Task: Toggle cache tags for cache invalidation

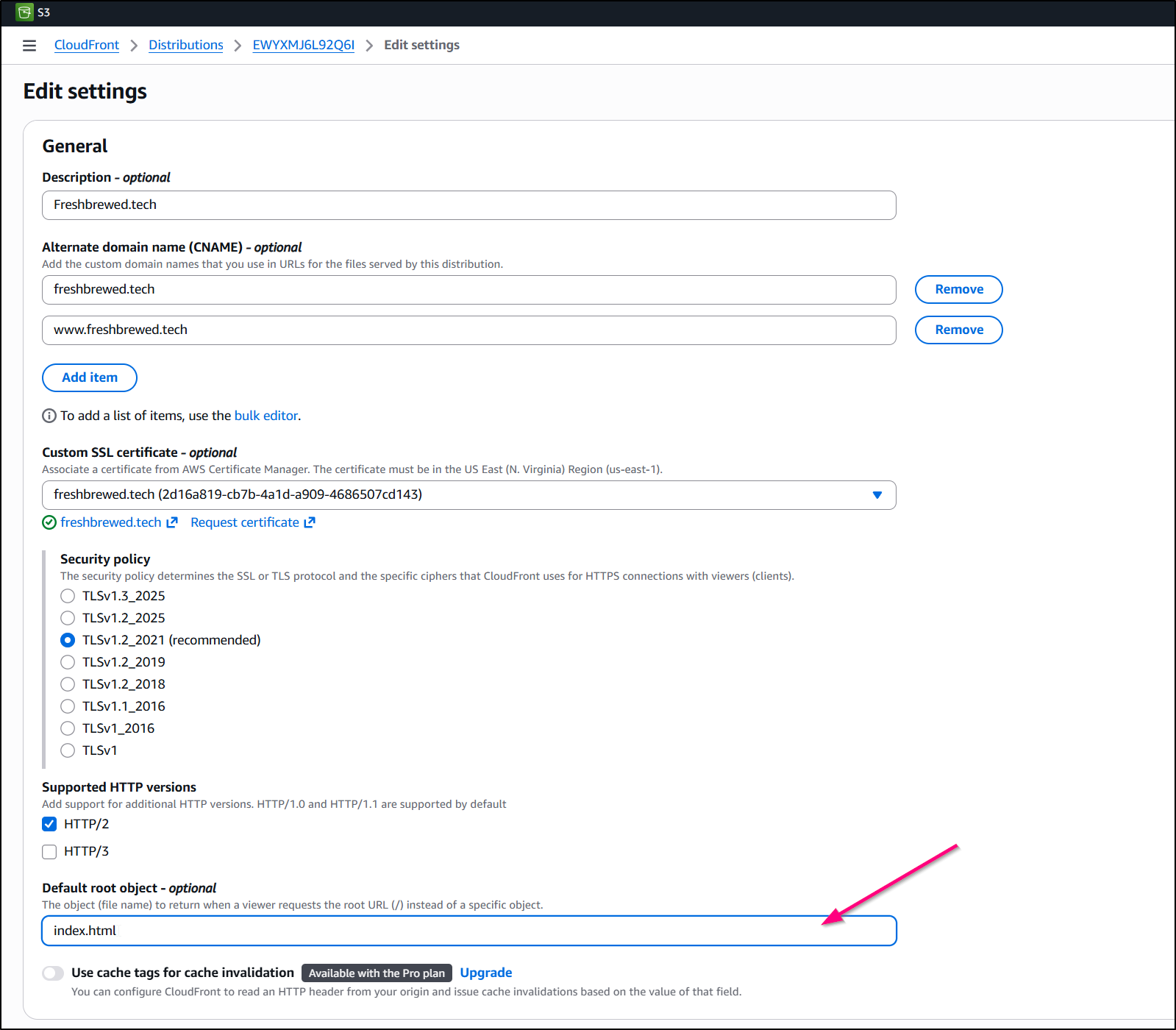Action: click(x=53, y=973)
